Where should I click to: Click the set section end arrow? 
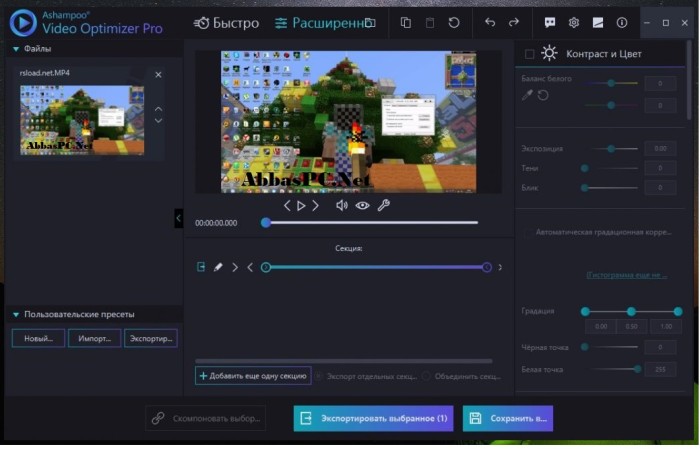250,267
